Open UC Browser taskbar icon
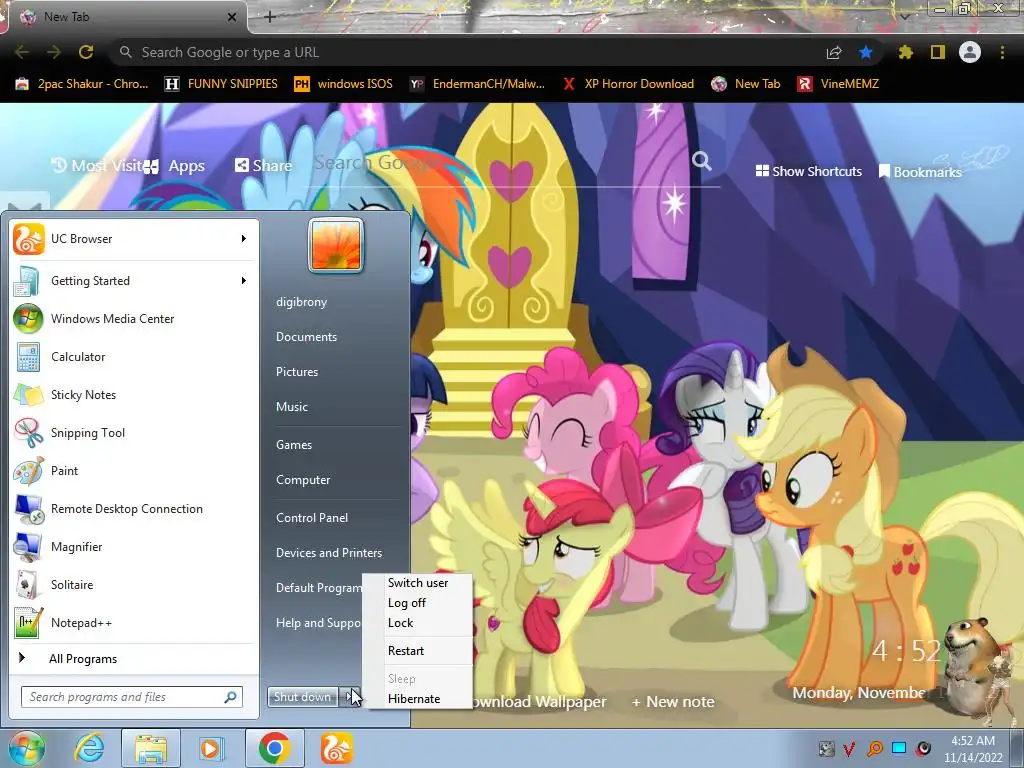The width and height of the screenshot is (1024, 768). [337, 748]
